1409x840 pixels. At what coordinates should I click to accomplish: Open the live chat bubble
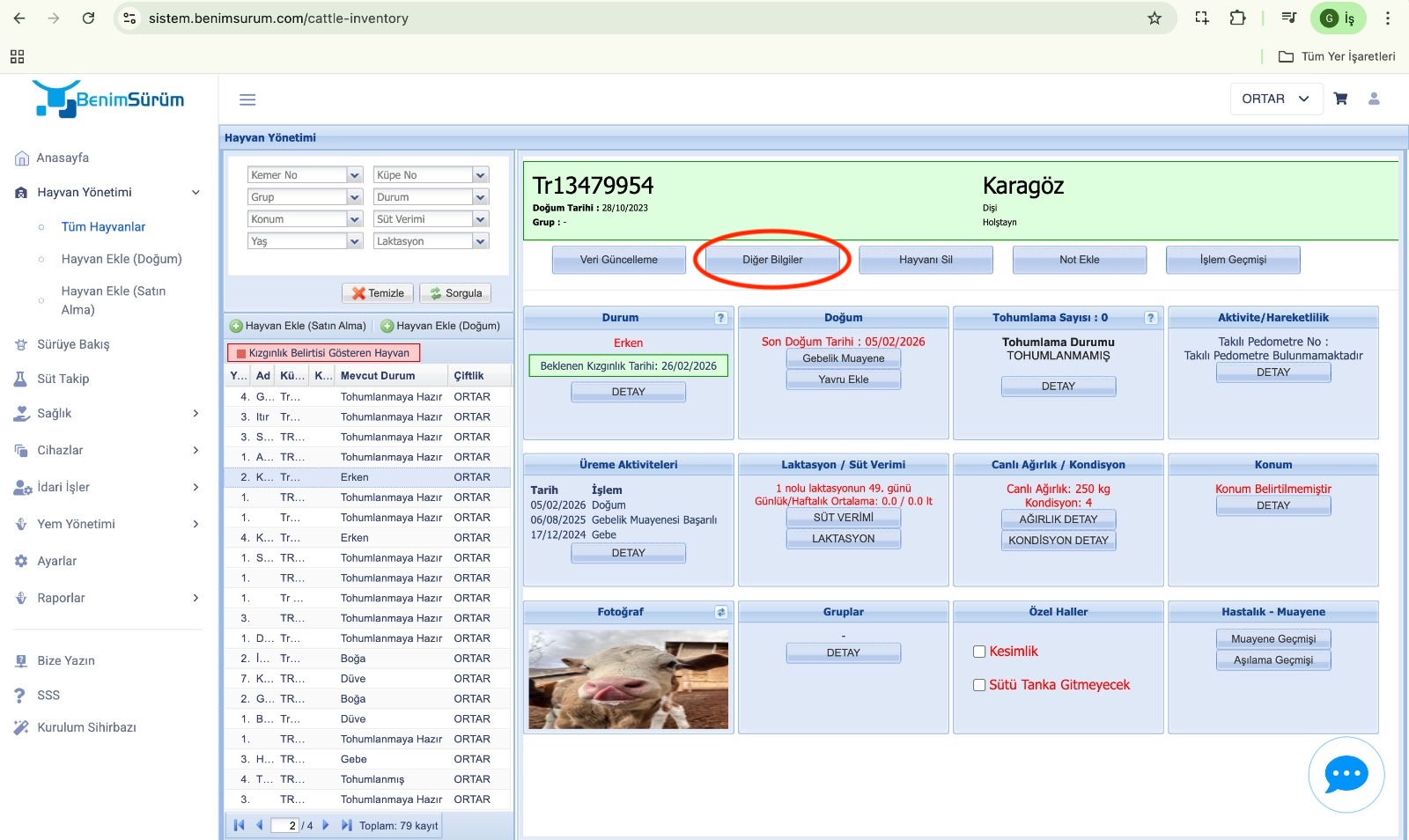tap(1346, 775)
